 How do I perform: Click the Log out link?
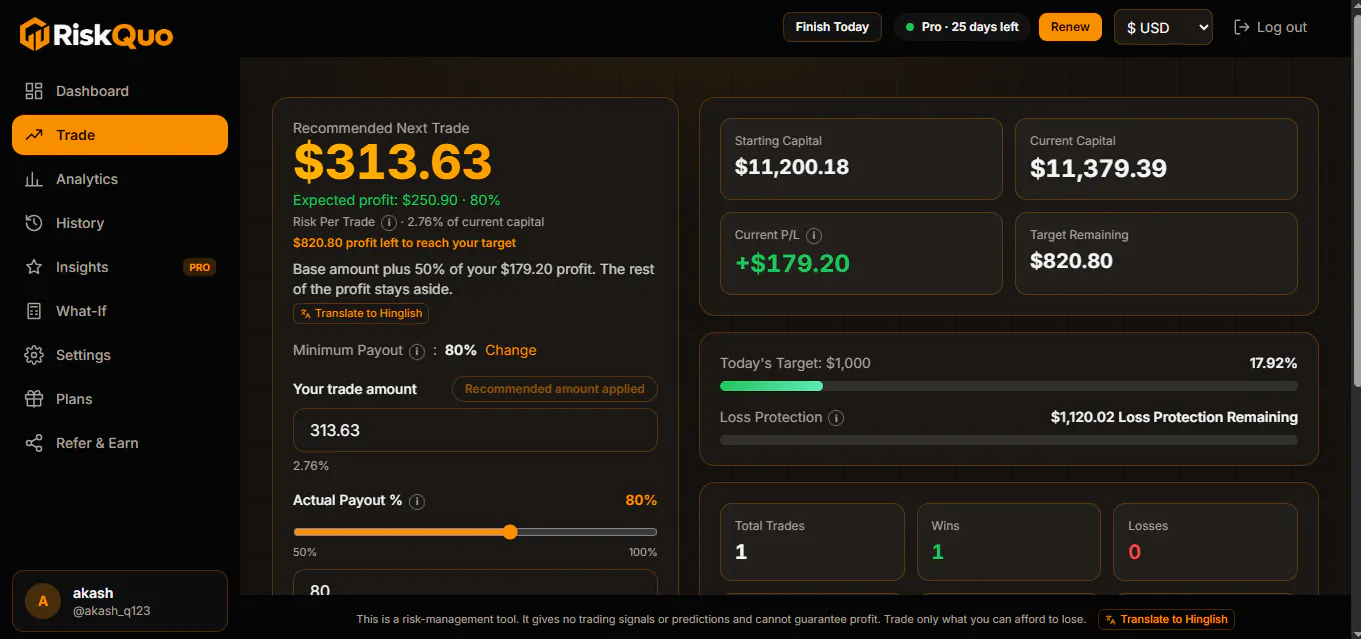click(1271, 27)
